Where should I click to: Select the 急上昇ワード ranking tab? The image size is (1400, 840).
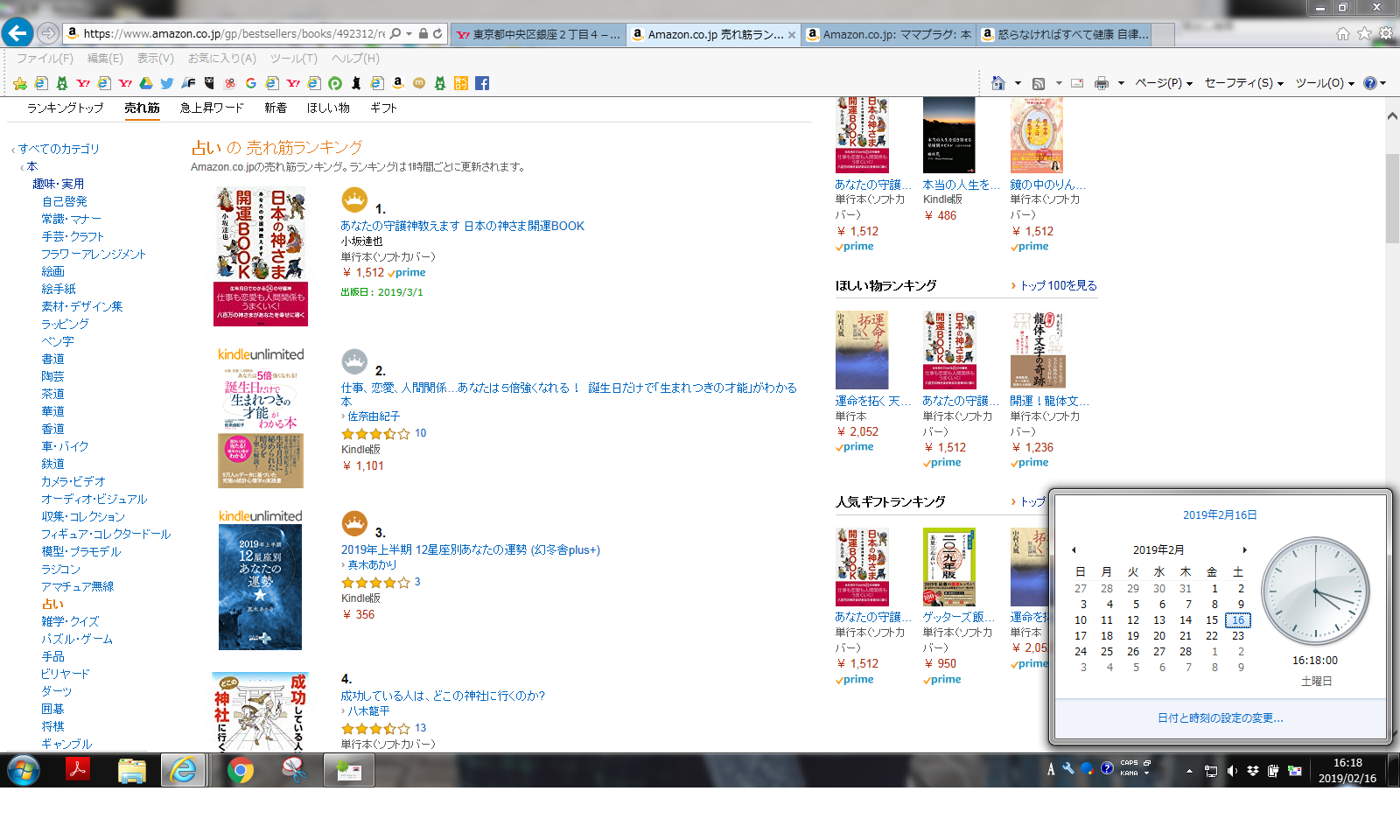coord(212,108)
